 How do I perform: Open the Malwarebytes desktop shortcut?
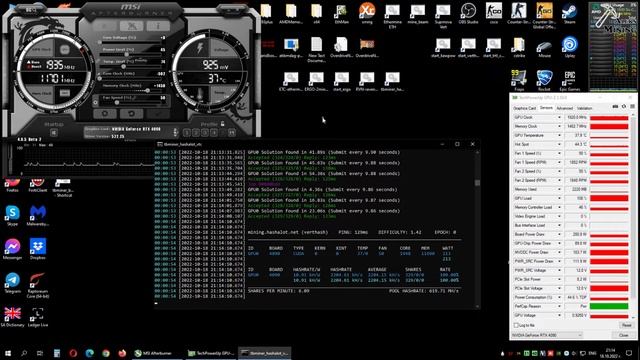pyautogui.click(x=38, y=215)
